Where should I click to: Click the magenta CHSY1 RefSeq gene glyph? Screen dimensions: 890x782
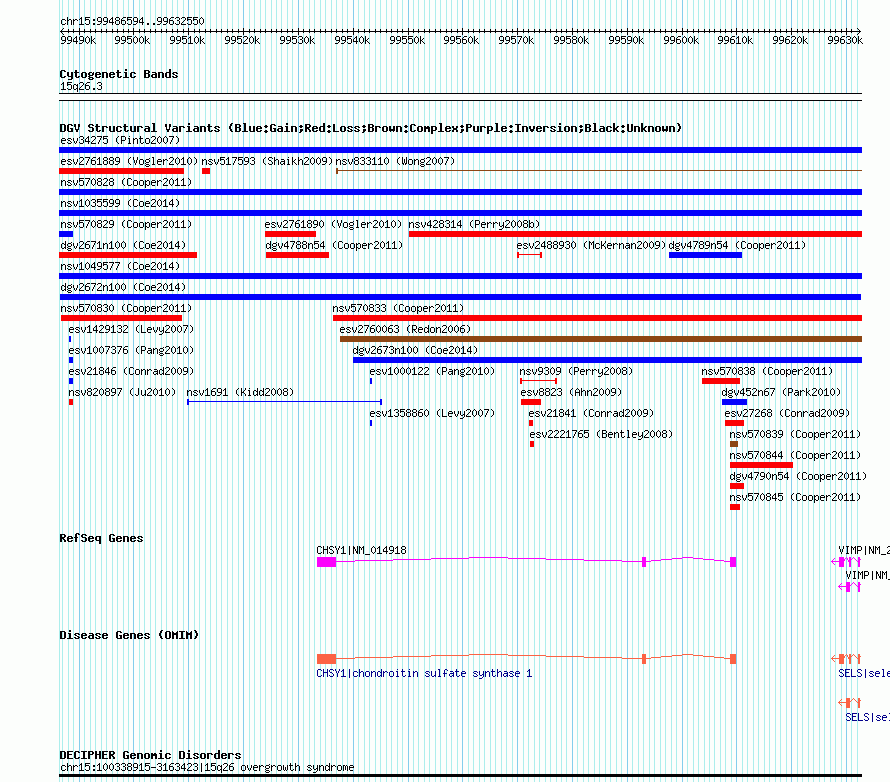526,561
